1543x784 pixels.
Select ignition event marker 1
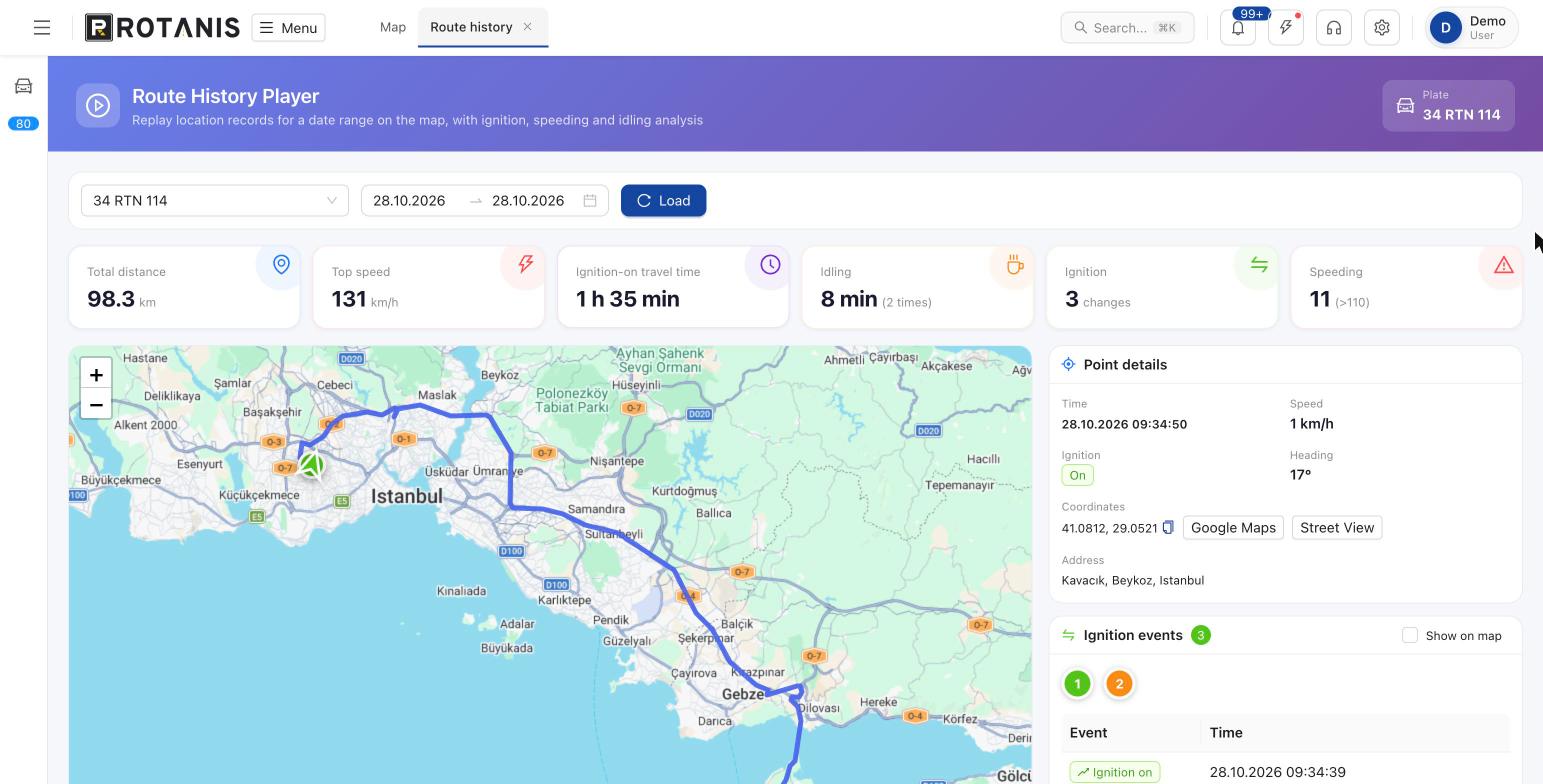point(1077,684)
